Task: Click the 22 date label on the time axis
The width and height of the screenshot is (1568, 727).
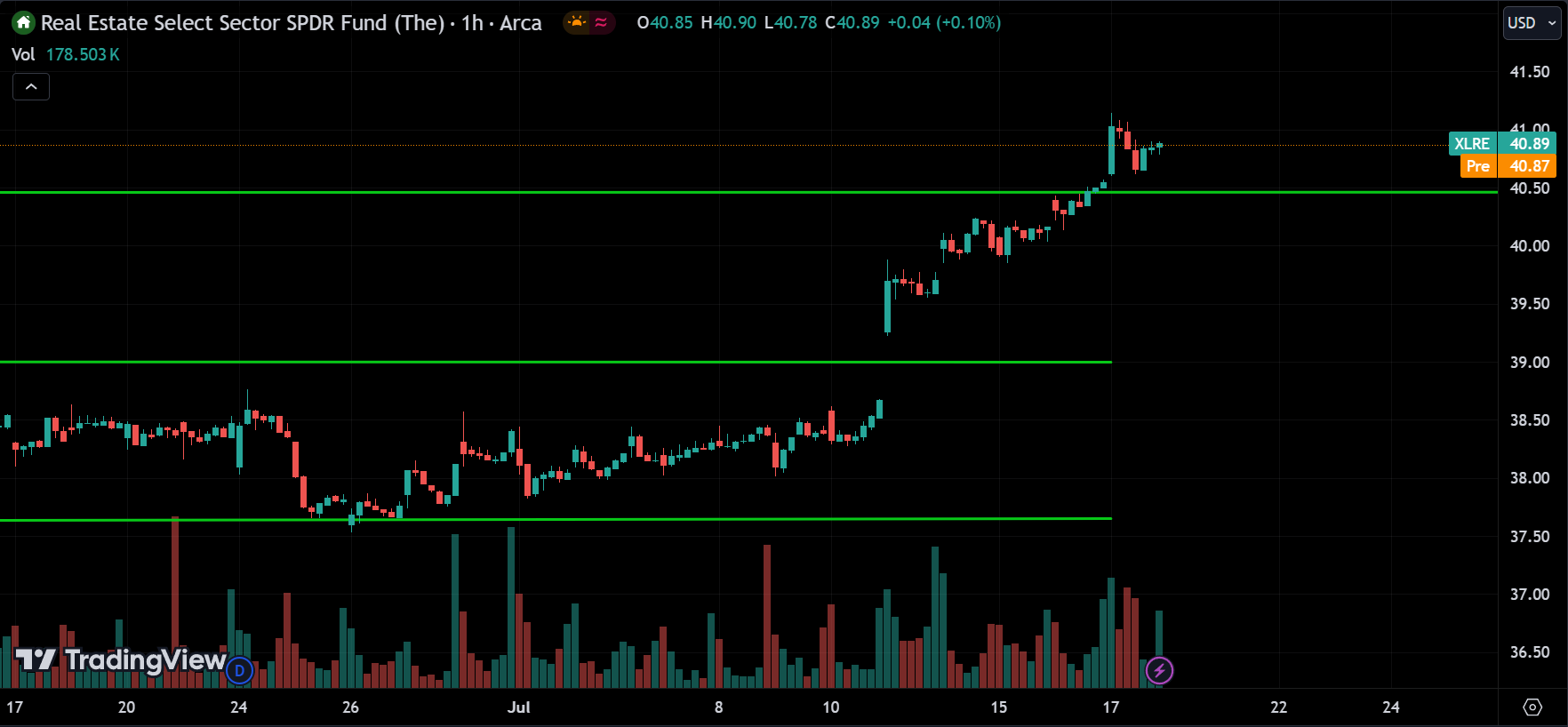Action: (x=1278, y=707)
